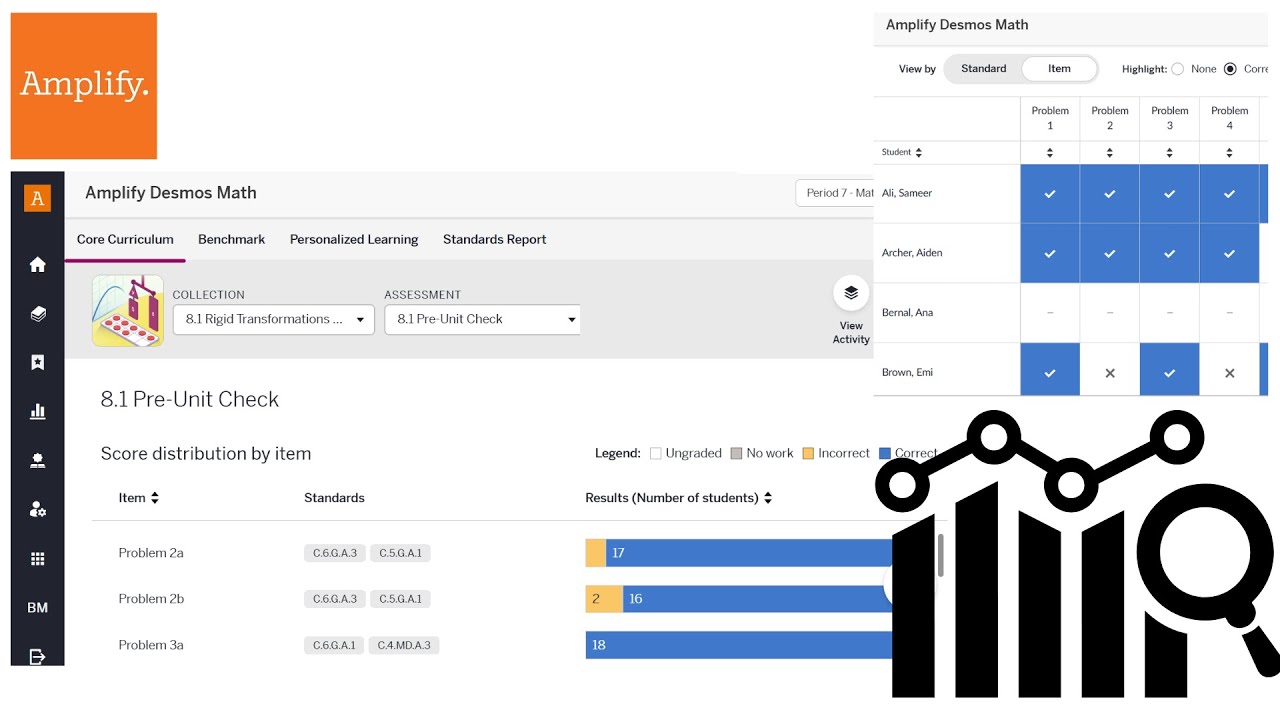Open the Benchmark tab
This screenshot has width=1280, height=720.
(232, 240)
